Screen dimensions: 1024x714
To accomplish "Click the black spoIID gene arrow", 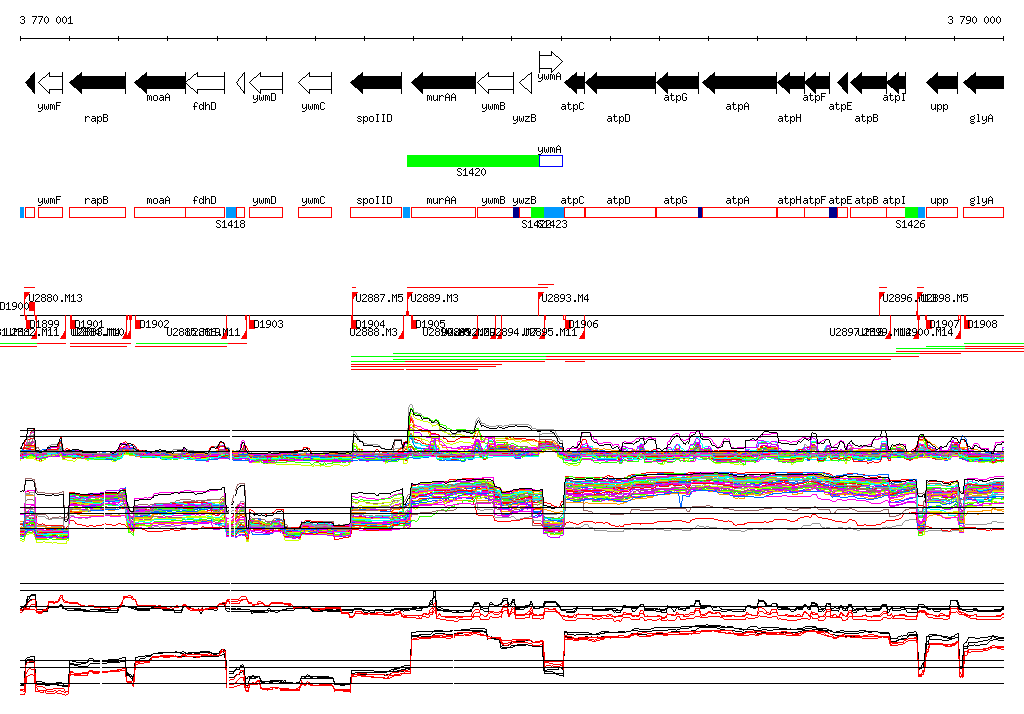I will pyautogui.click(x=376, y=83).
